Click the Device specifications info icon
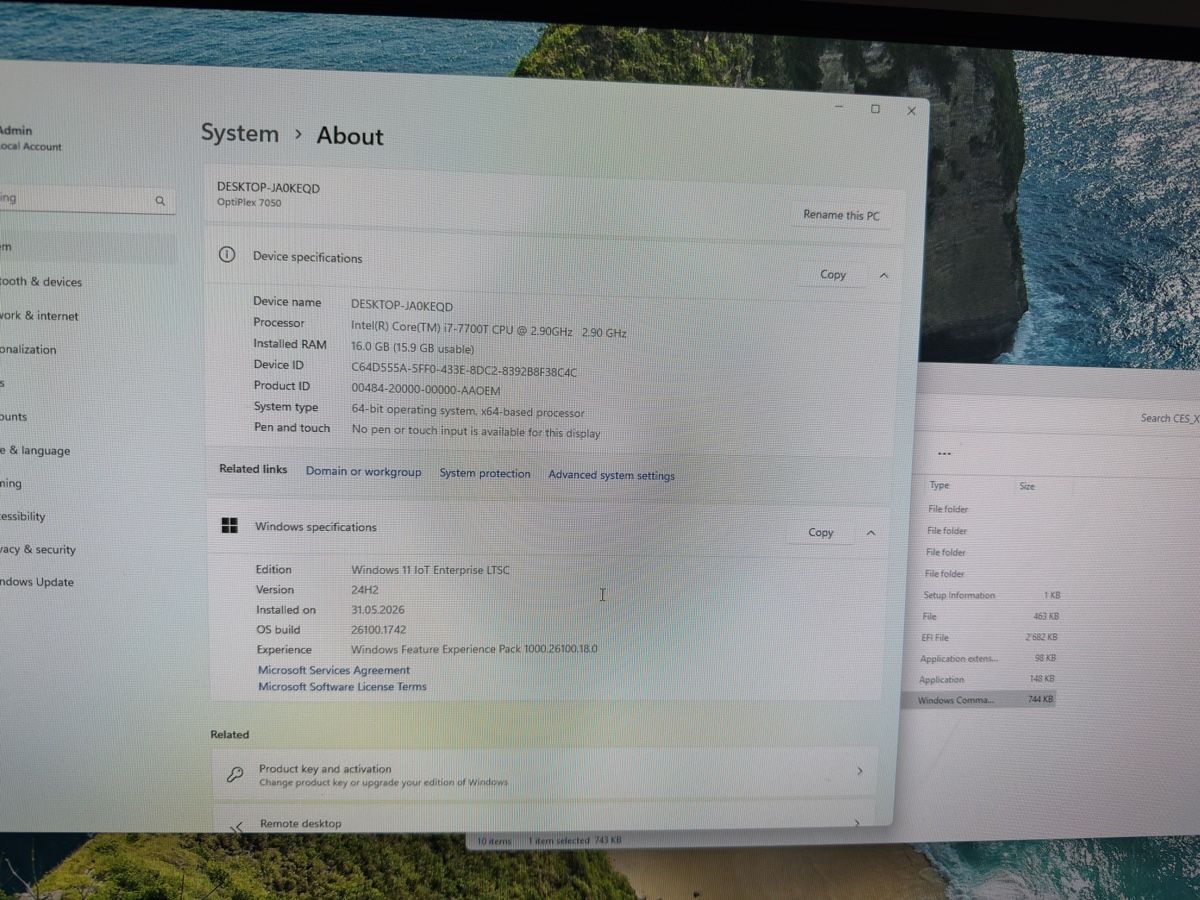This screenshot has width=1200, height=900. (227, 255)
